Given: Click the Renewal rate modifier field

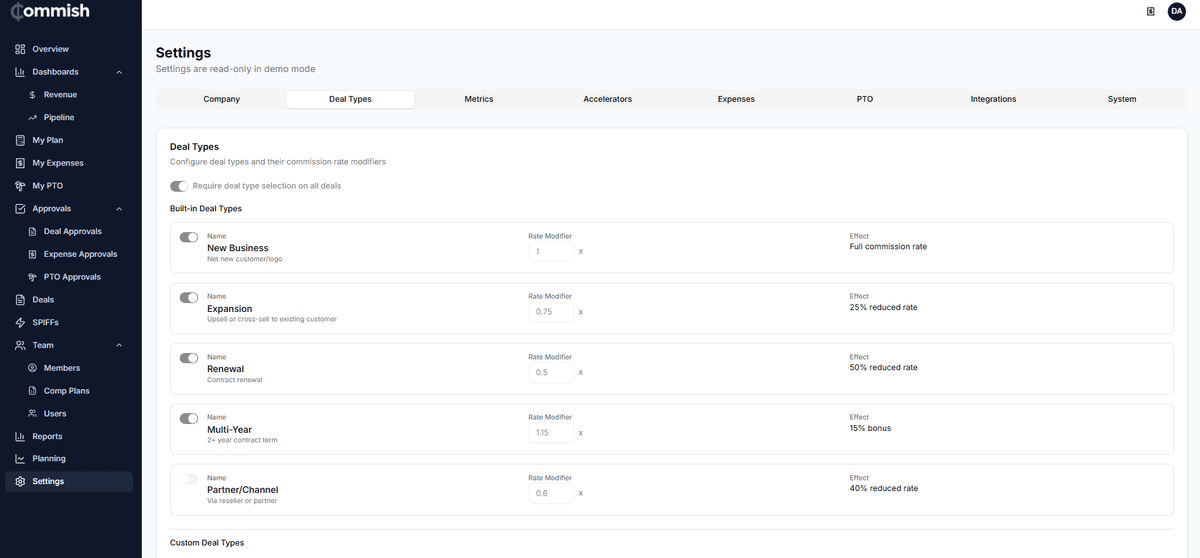Looking at the screenshot, I should pyautogui.click(x=551, y=372).
